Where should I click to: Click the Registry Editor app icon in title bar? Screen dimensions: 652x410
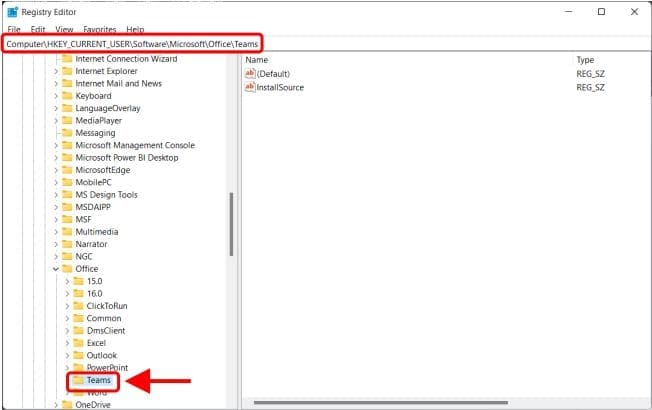[x=13, y=12]
